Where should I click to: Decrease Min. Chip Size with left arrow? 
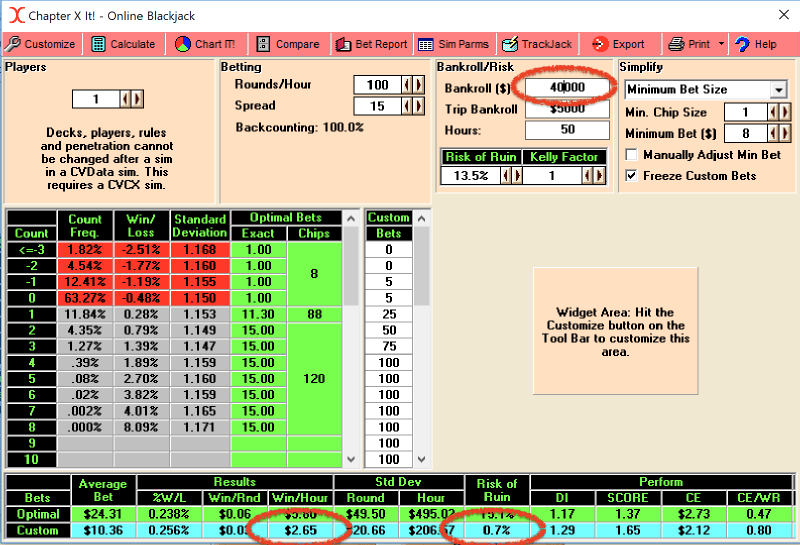[773, 112]
